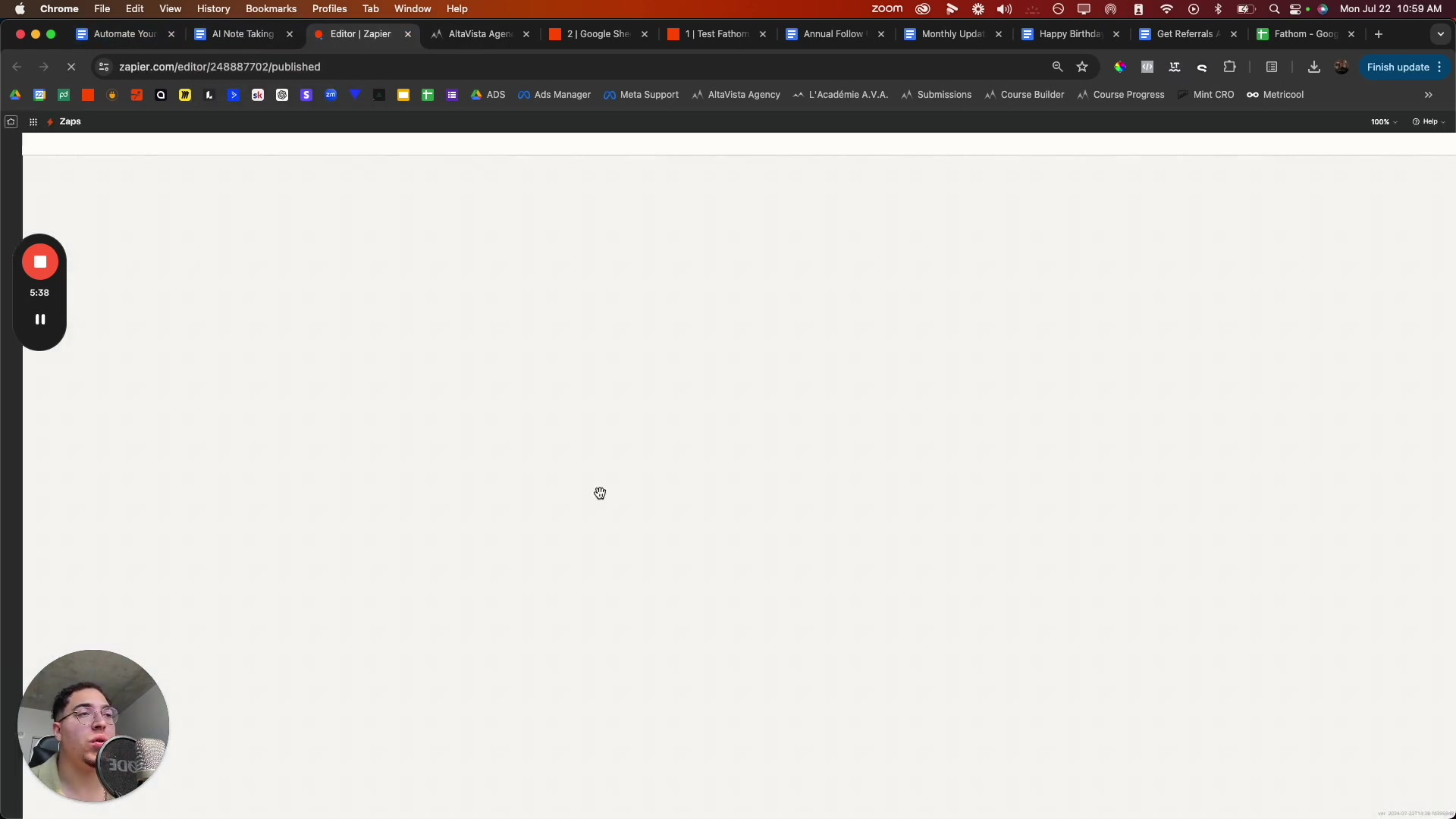Open Google Slides yellow bookmark icon

pos(403,95)
